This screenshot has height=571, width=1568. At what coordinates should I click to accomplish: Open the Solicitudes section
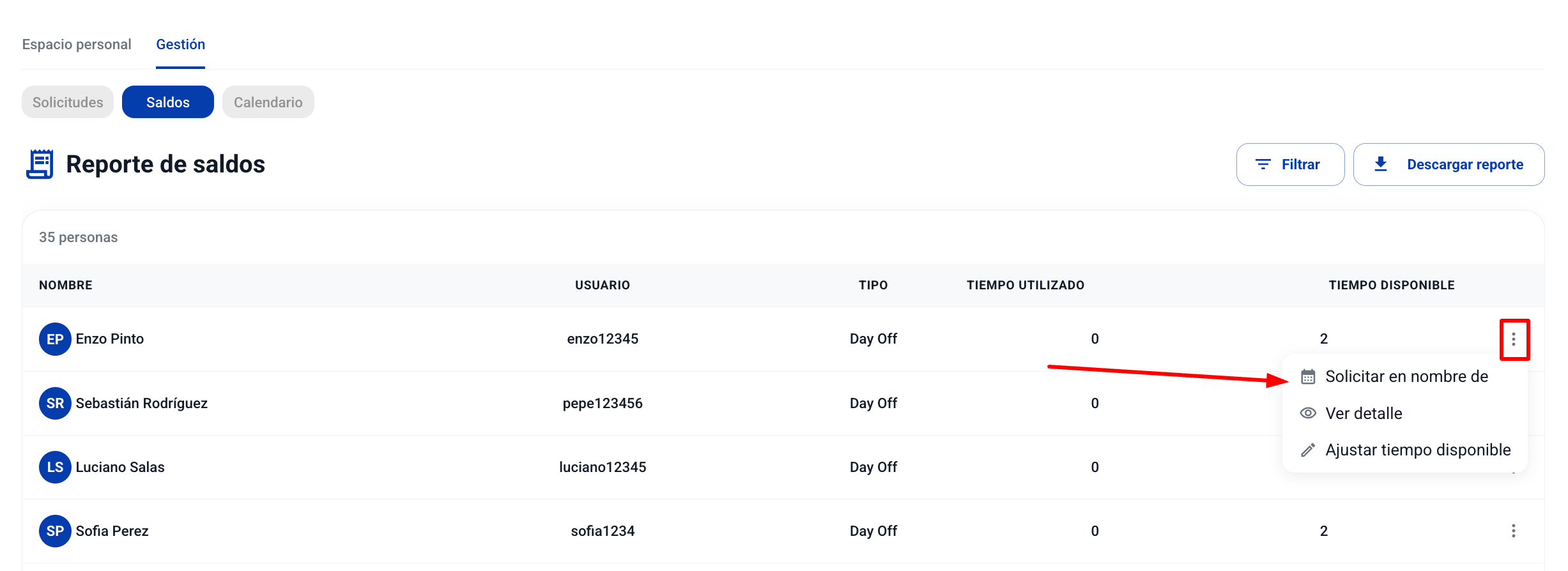coord(68,102)
